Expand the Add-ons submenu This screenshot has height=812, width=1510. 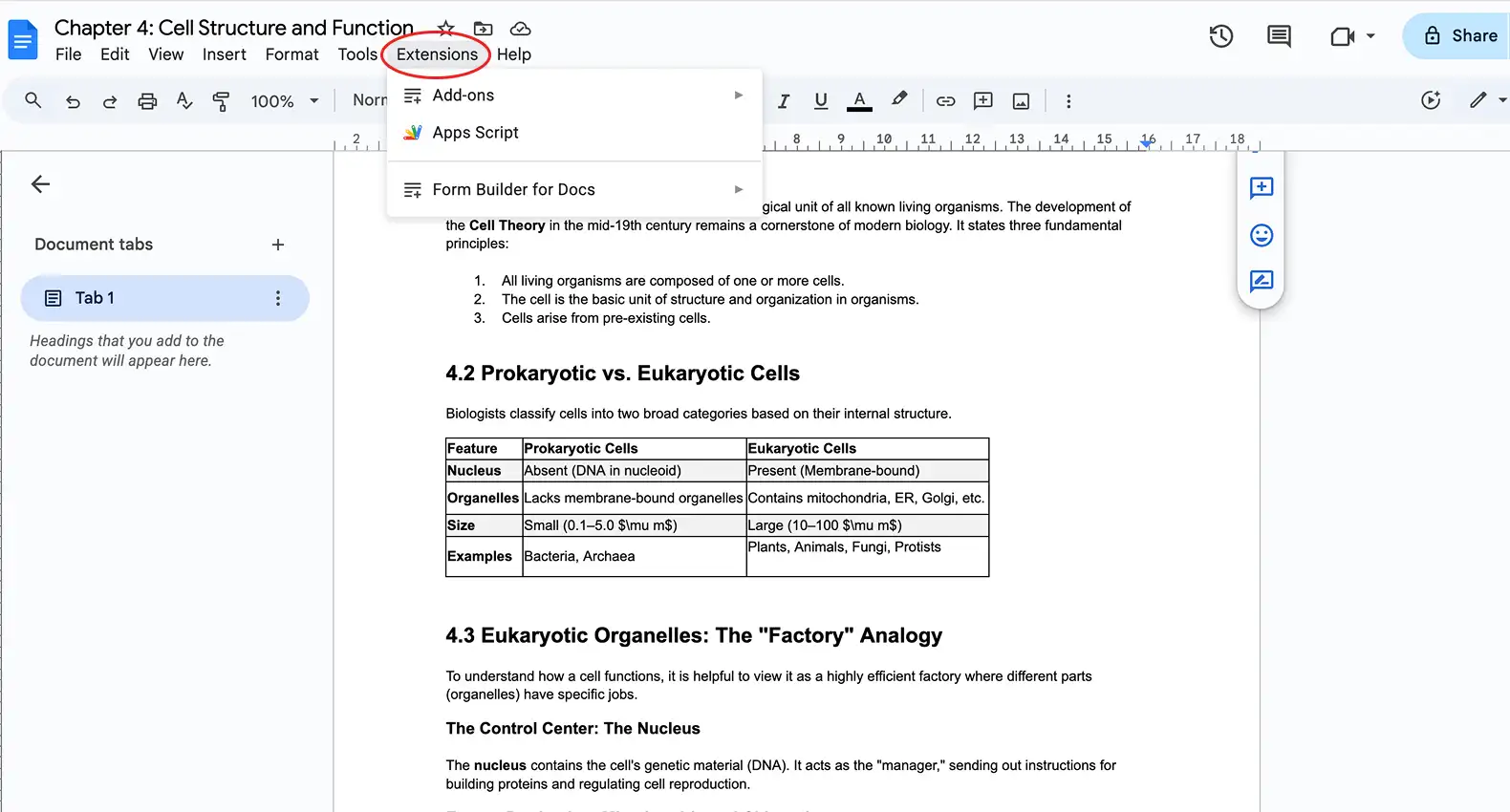574,96
